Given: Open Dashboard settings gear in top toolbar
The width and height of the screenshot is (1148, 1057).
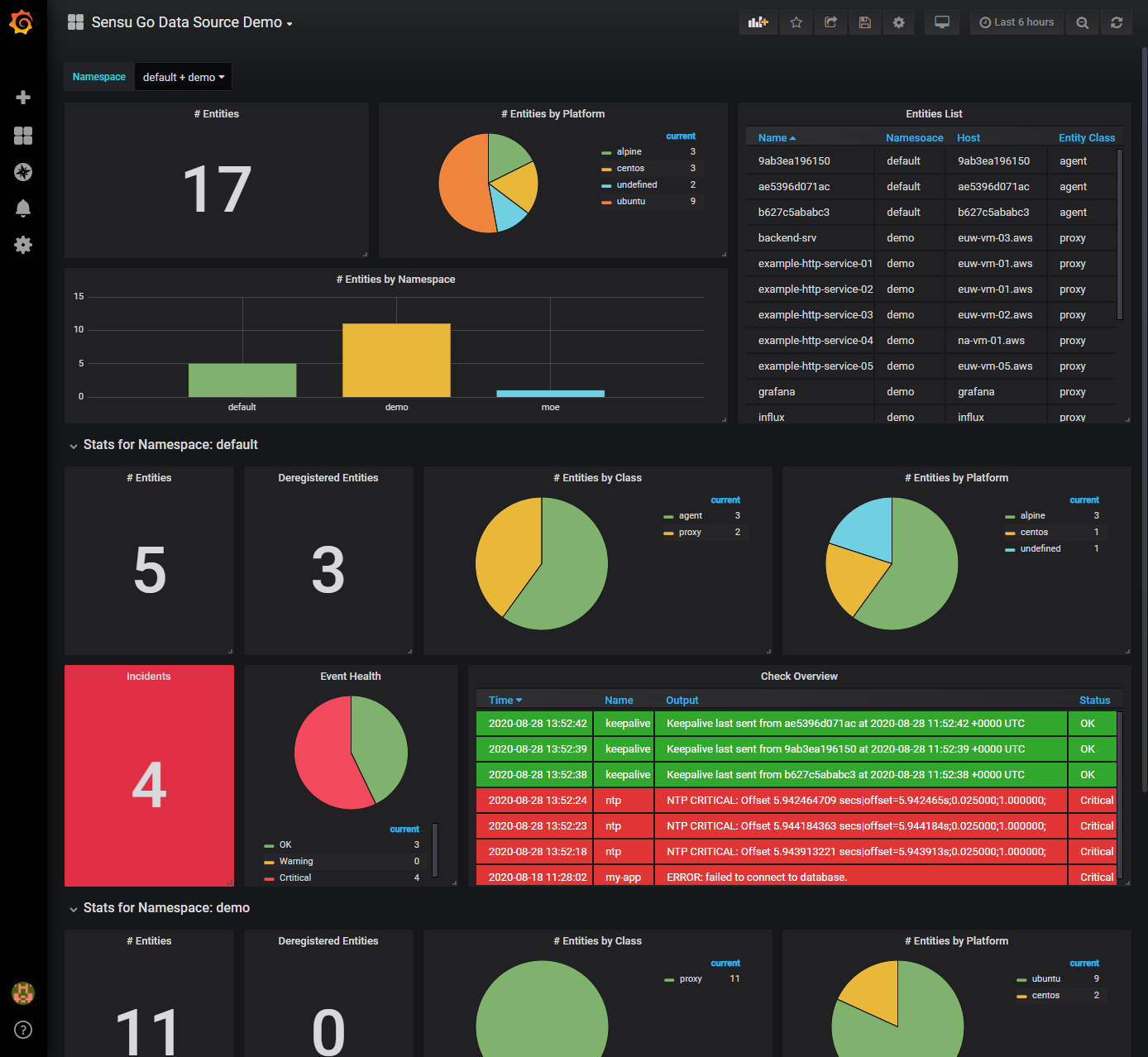Looking at the screenshot, I should pos(899,22).
